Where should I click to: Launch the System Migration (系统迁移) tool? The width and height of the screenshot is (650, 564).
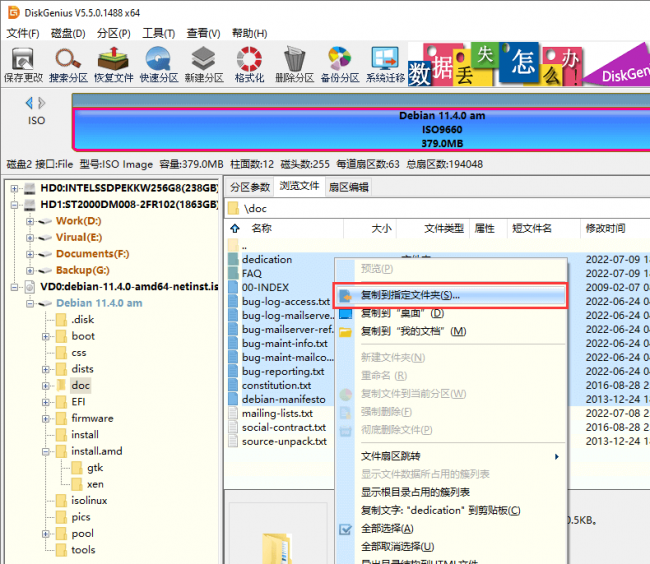tap(385, 64)
